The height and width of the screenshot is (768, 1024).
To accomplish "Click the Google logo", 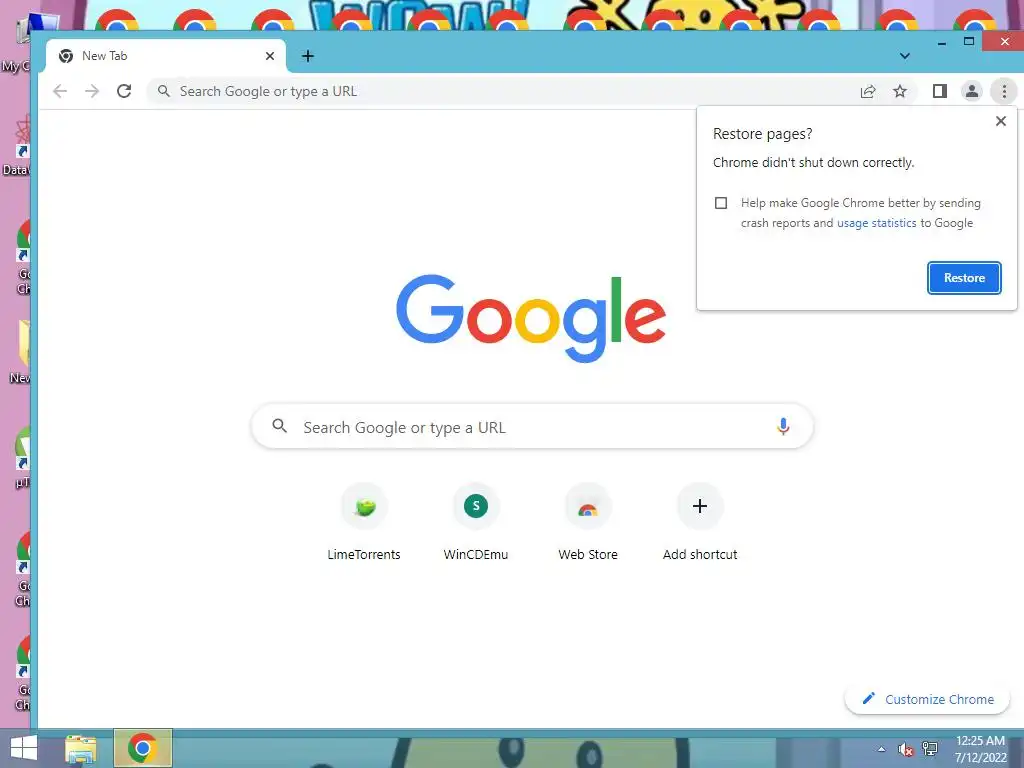I will point(531,318).
